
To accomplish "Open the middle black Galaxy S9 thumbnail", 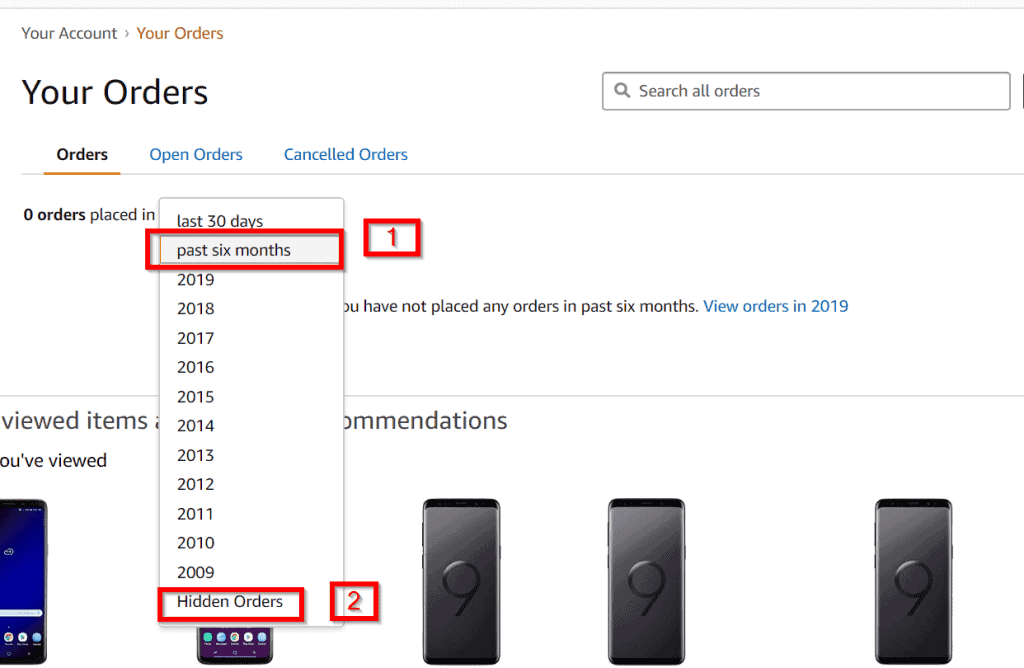I will pos(647,581).
